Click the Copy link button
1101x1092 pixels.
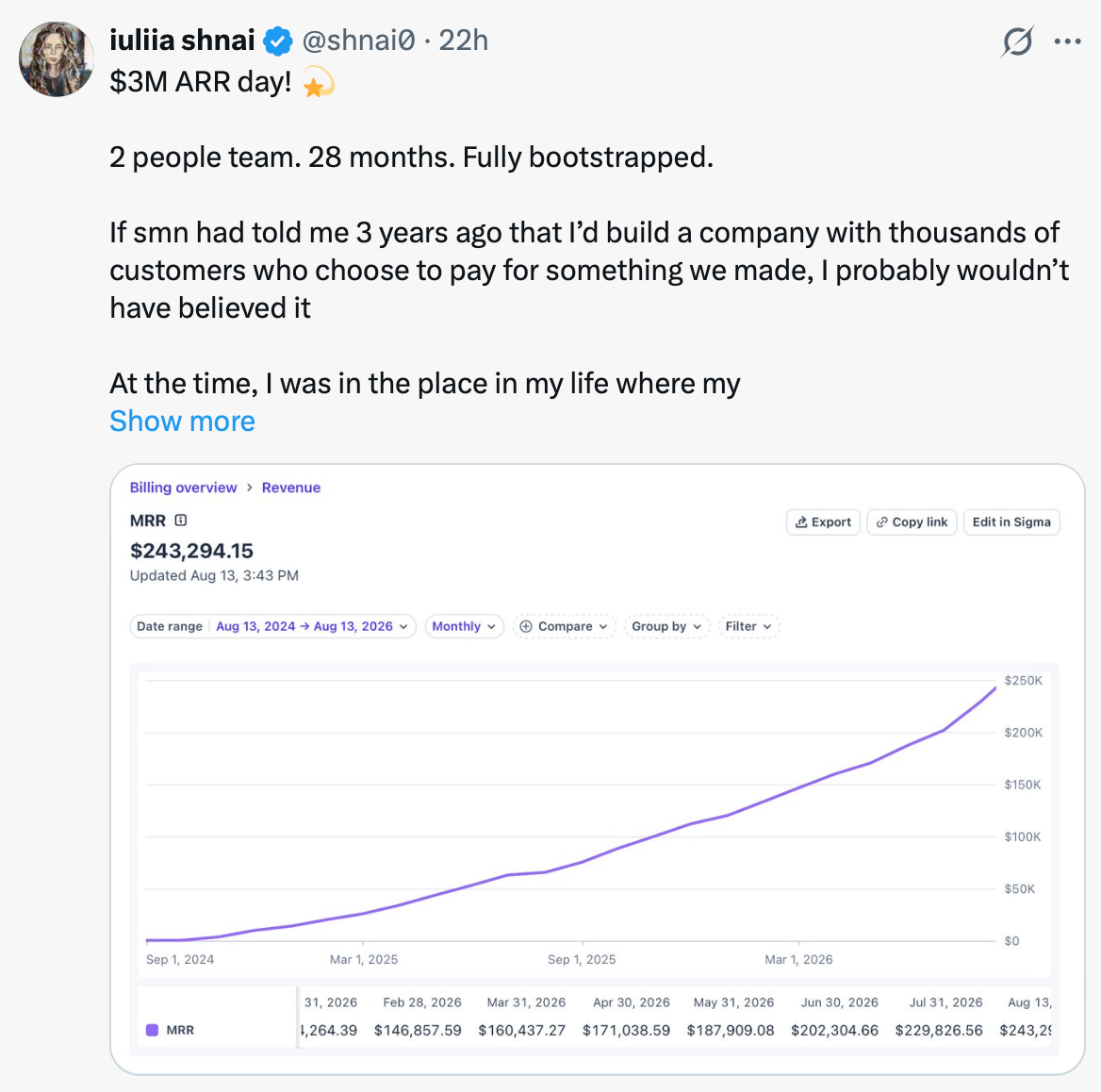tap(912, 521)
